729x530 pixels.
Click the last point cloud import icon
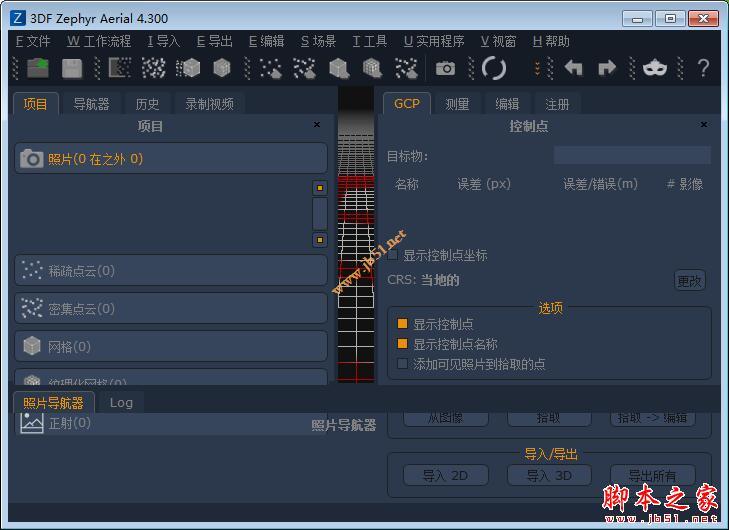click(x=406, y=68)
